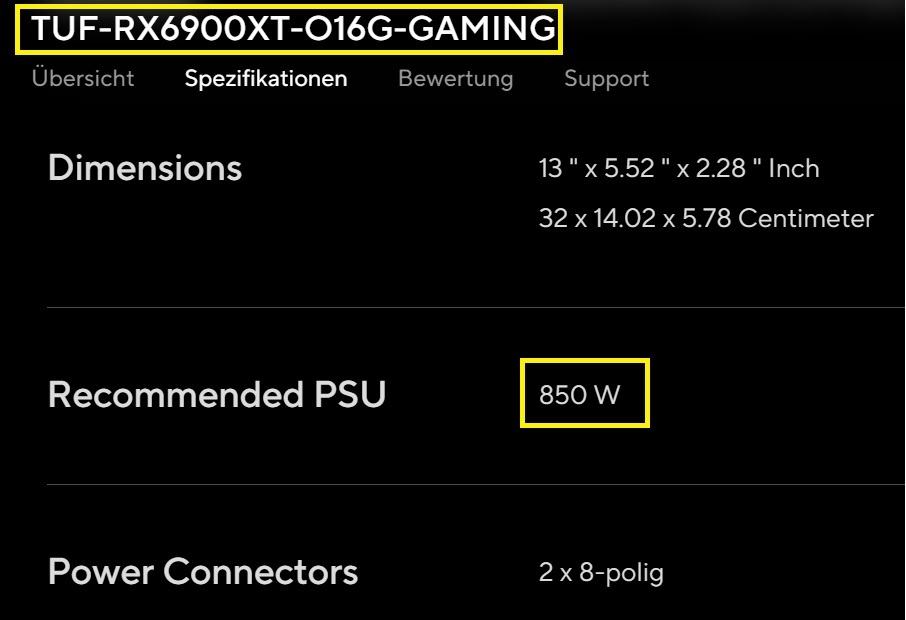Click the dimensions line given in inches

(679, 168)
